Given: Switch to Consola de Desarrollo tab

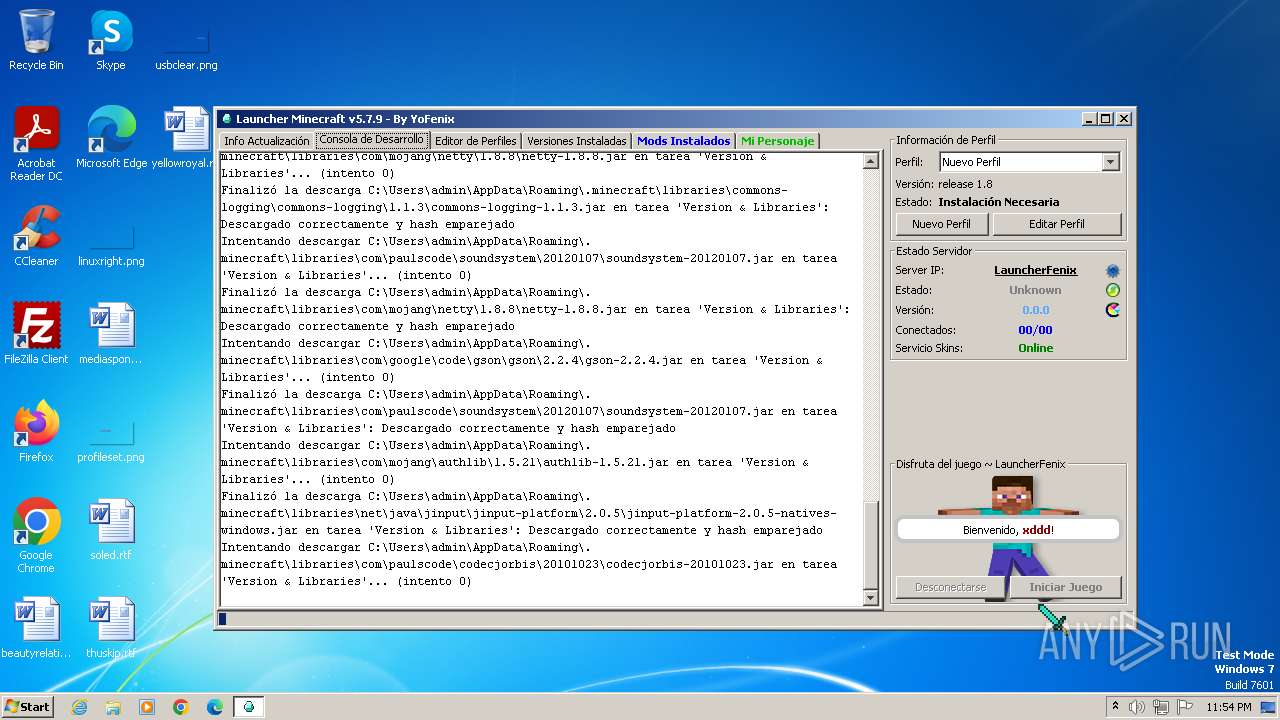Looking at the screenshot, I should click(372, 140).
